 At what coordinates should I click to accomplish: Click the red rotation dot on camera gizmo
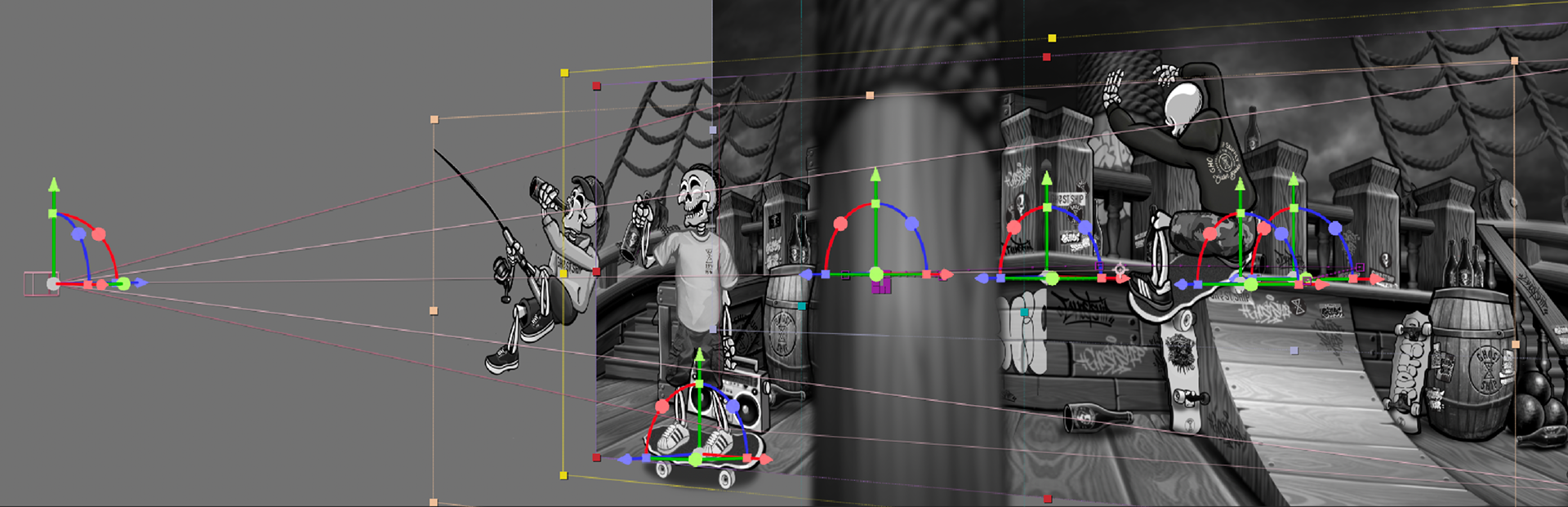tap(99, 234)
